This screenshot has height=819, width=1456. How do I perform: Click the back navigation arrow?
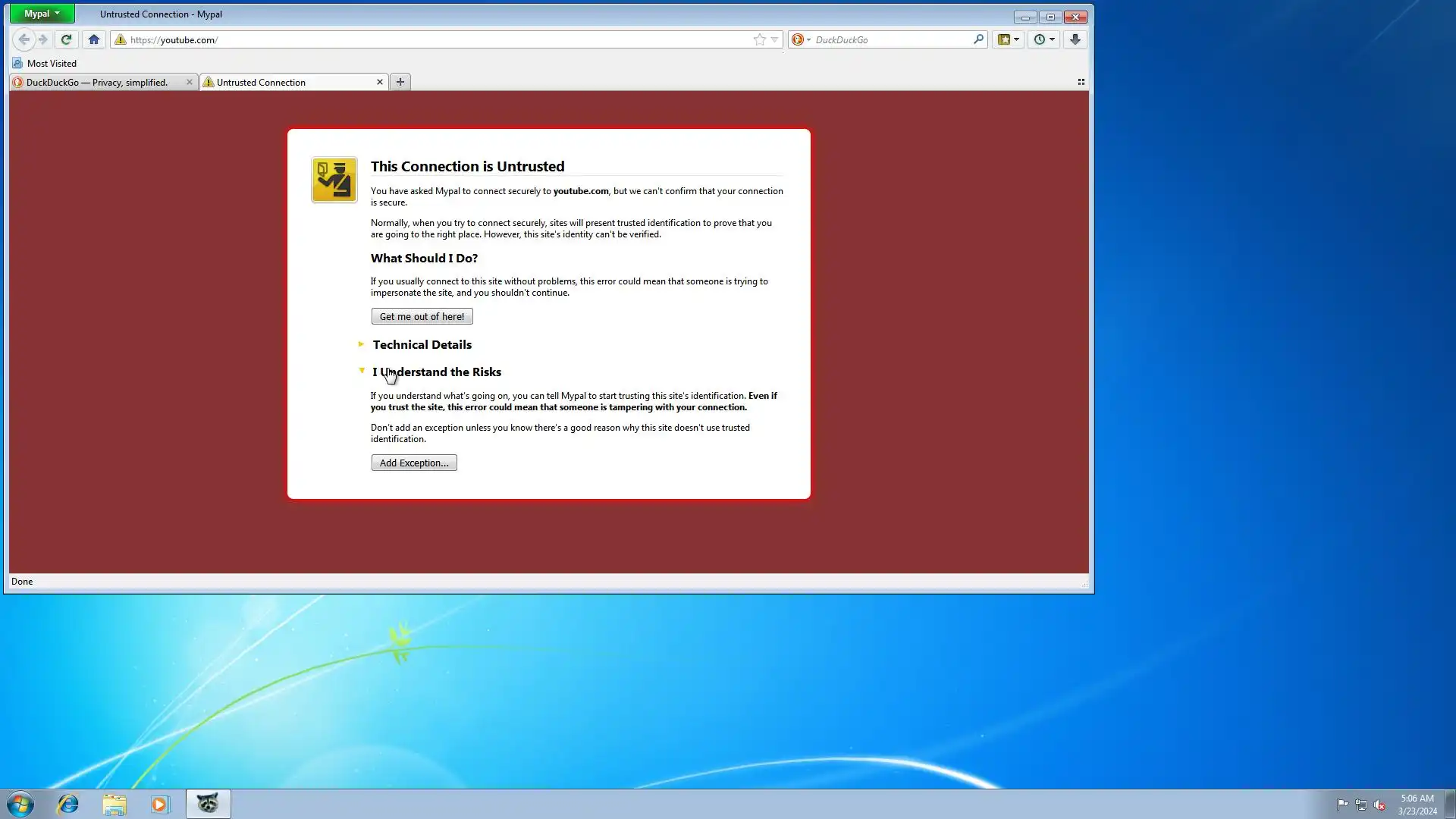point(24,39)
